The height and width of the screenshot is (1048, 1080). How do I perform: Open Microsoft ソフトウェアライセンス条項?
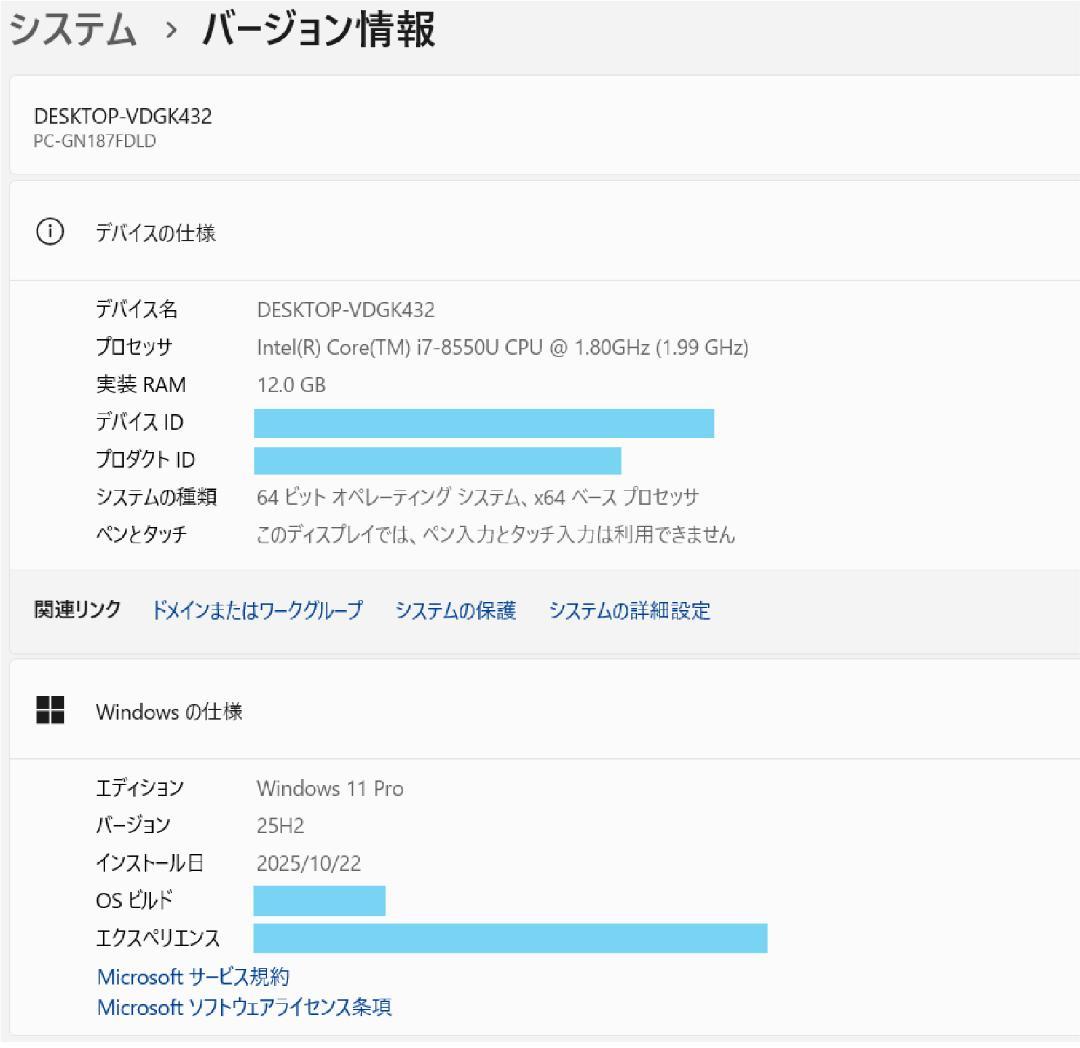point(245,1008)
